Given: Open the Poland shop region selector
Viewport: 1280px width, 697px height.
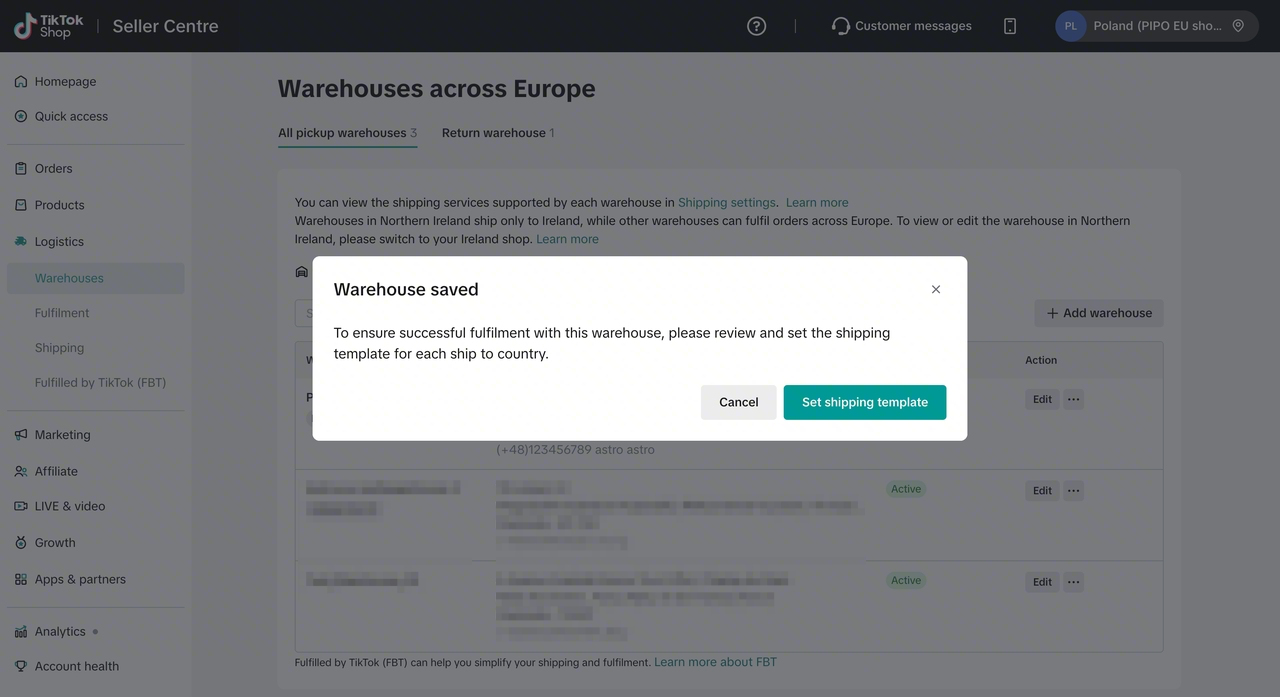Looking at the screenshot, I should pyautogui.click(x=1156, y=26).
